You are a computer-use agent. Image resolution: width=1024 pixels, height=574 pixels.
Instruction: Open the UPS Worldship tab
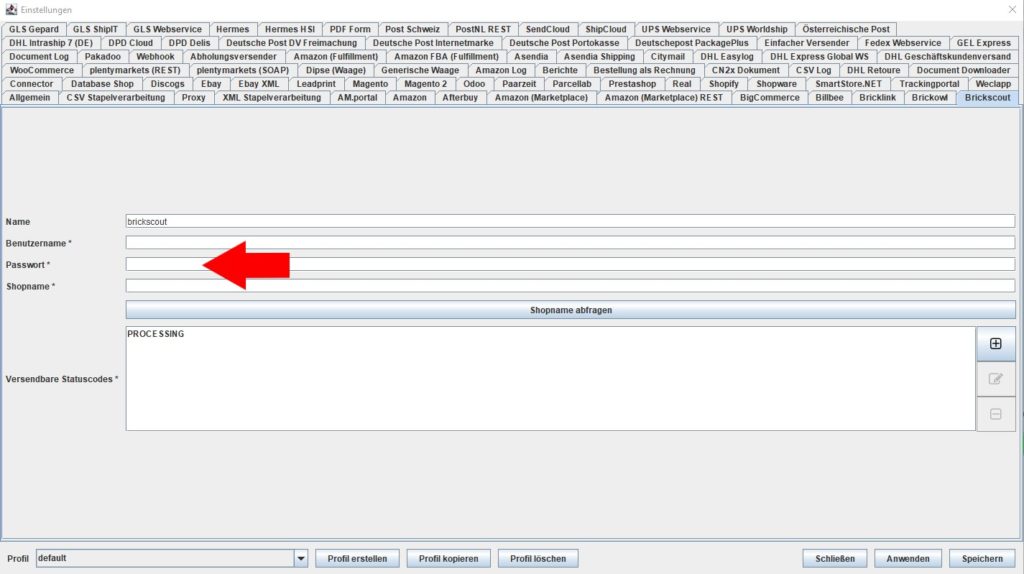[x=757, y=29]
